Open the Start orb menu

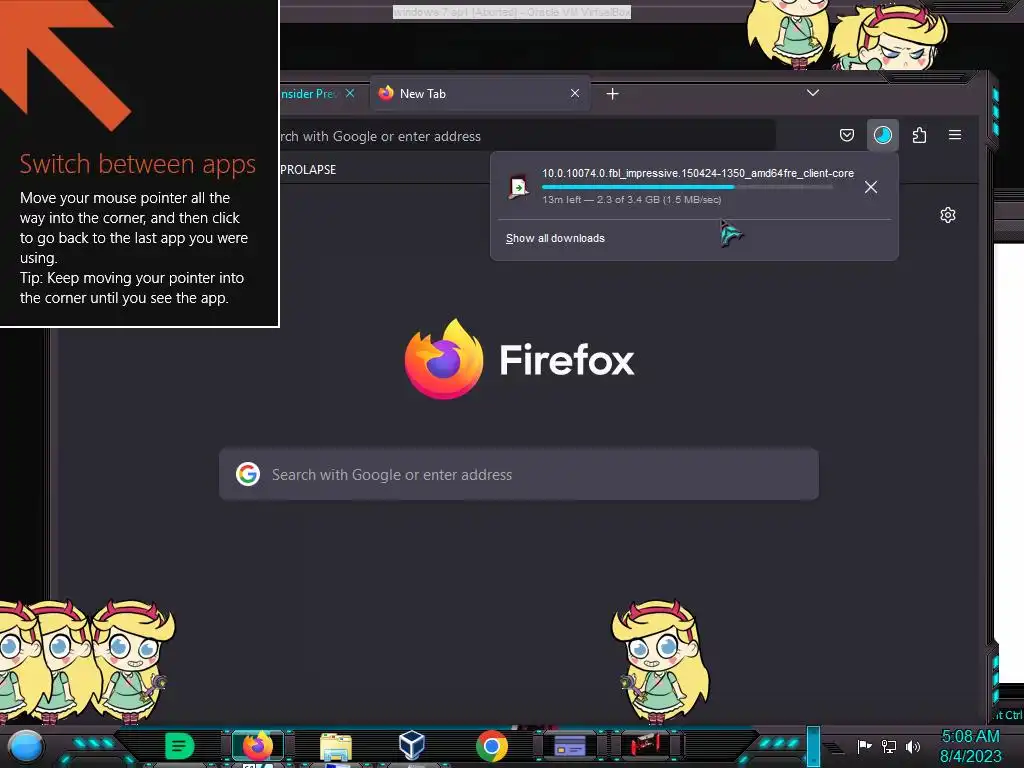pos(25,746)
